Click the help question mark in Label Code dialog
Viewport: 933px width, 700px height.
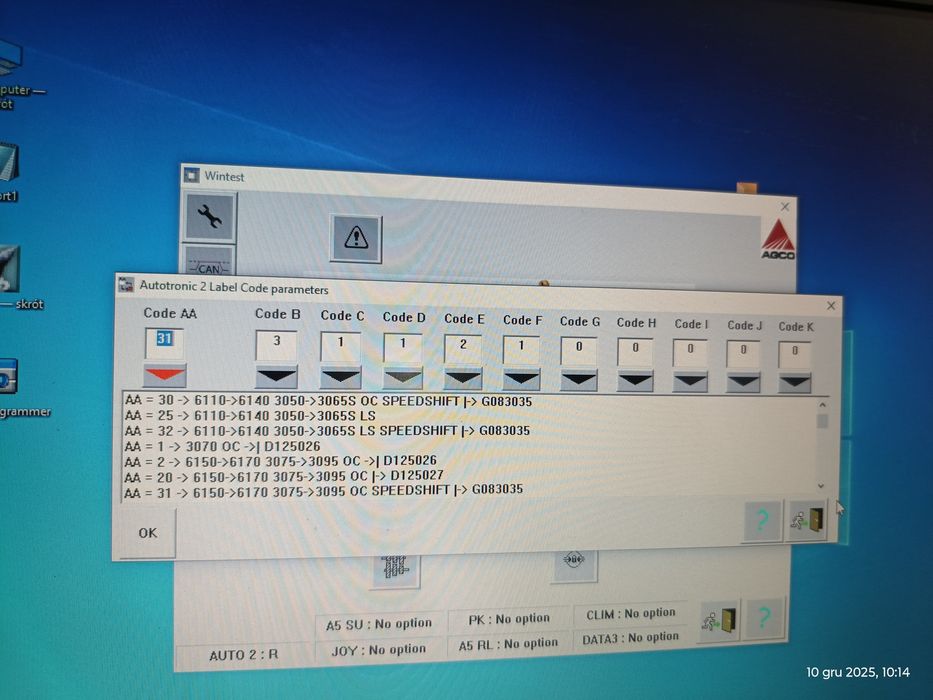pos(762,521)
